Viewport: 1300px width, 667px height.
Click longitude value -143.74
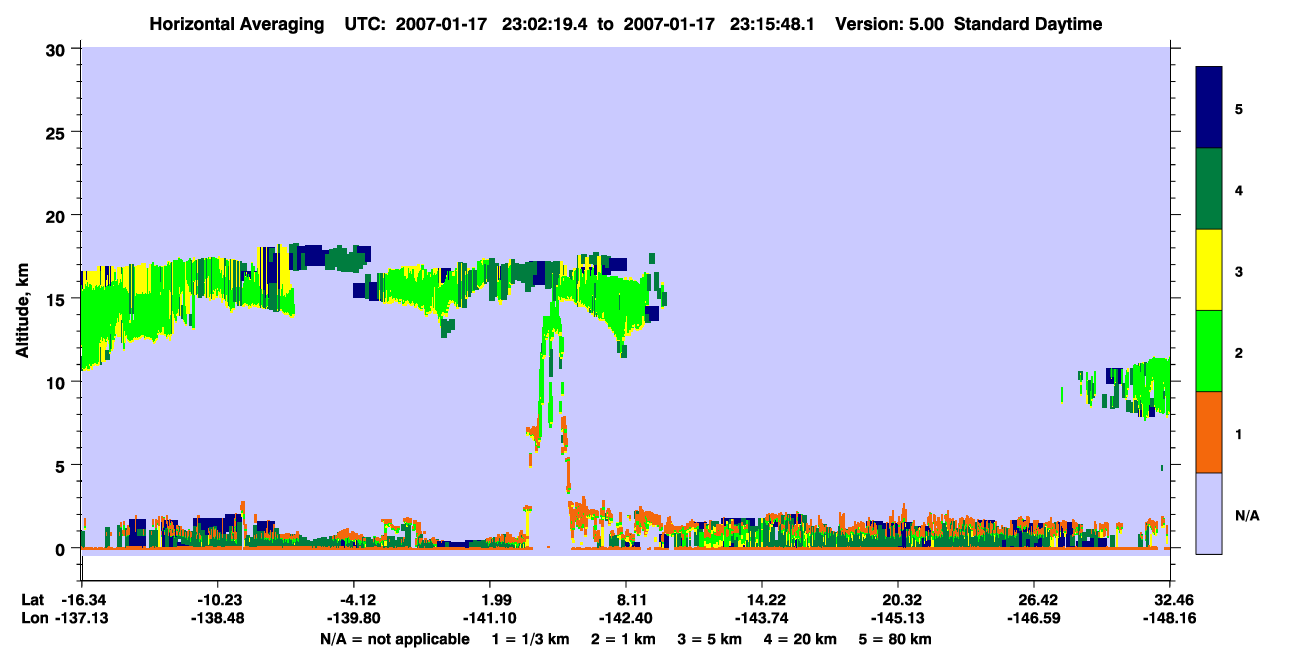coord(762,619)
